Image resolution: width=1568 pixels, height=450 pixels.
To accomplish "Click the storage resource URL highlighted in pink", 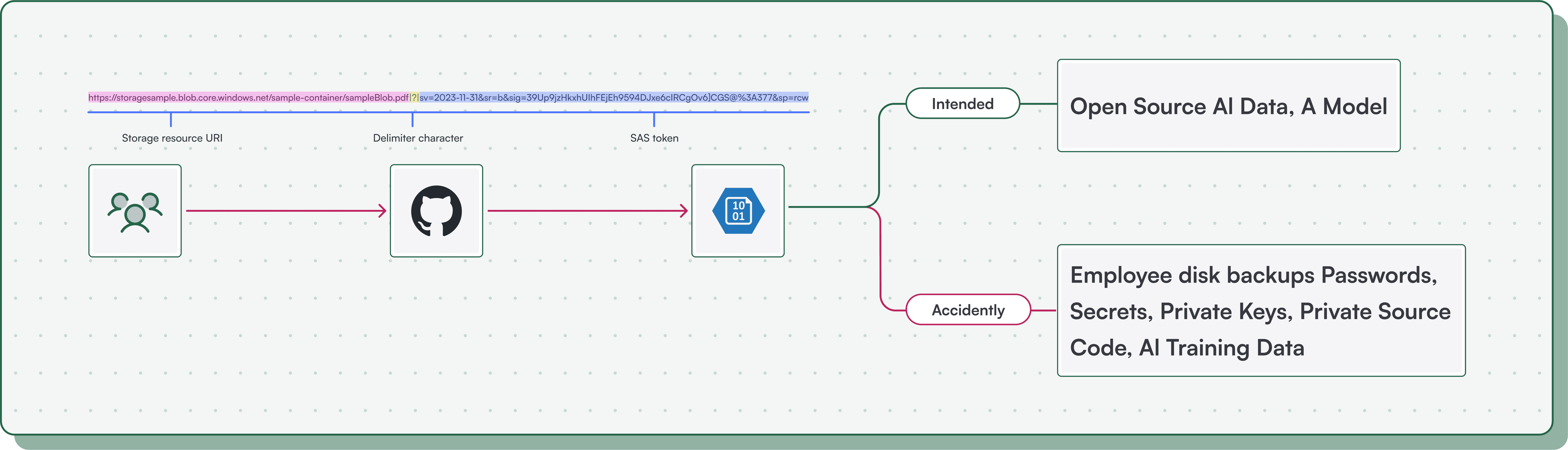I will click(x=248, y=97).
